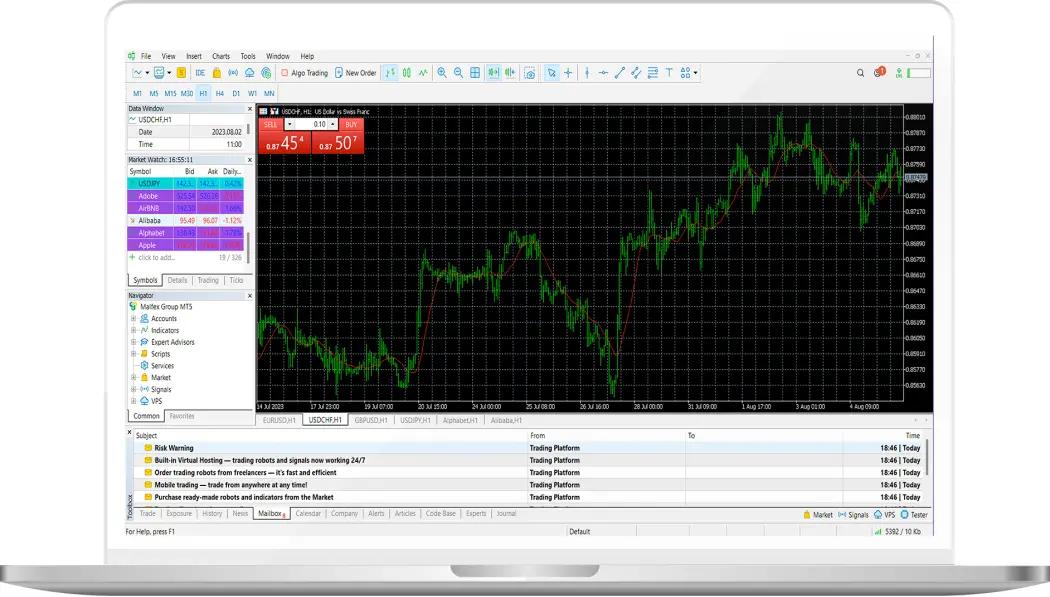Toggle the Algo Trading button
1050x597 pixels.
[x=304, y=73]
